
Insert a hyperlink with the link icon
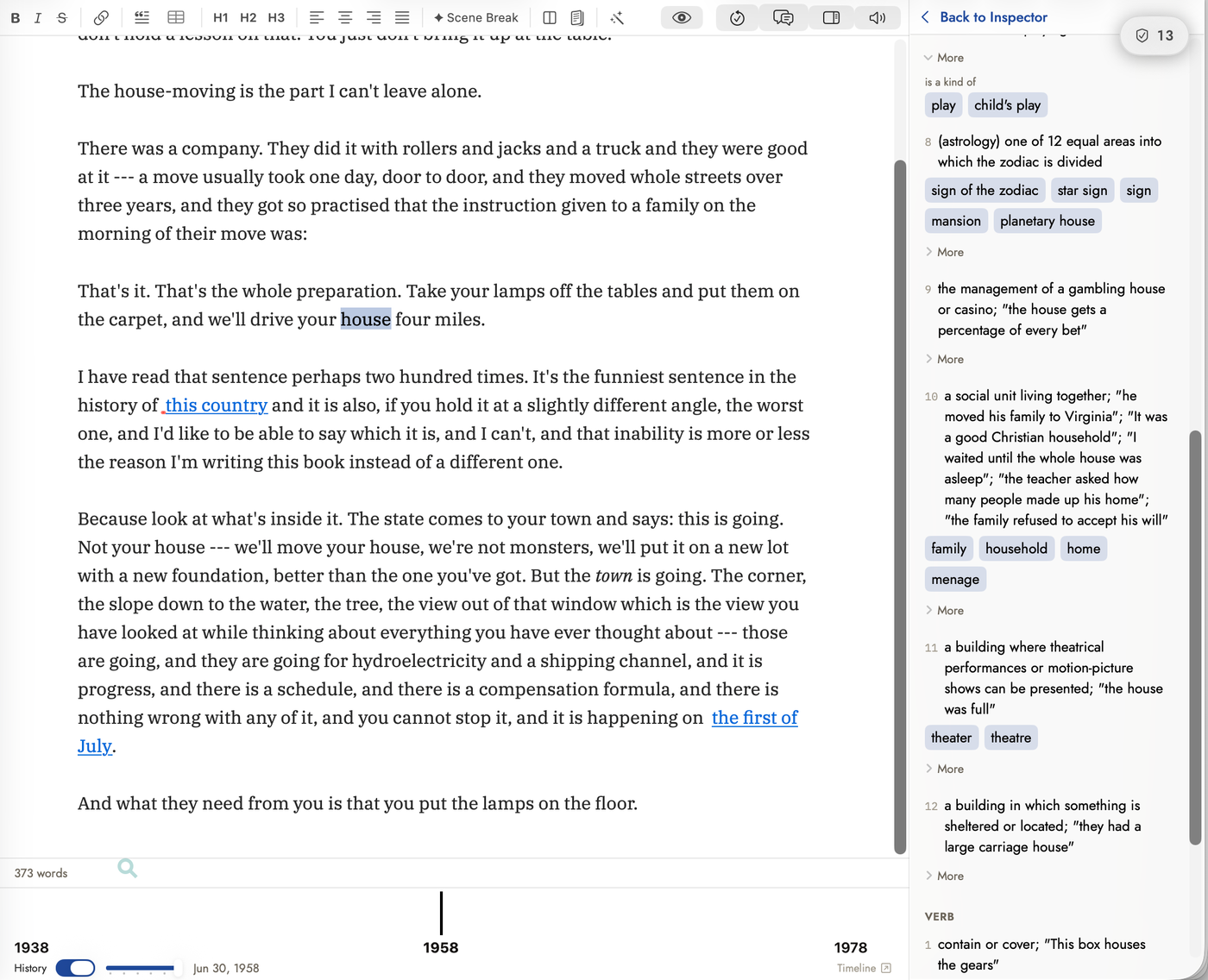101,17
